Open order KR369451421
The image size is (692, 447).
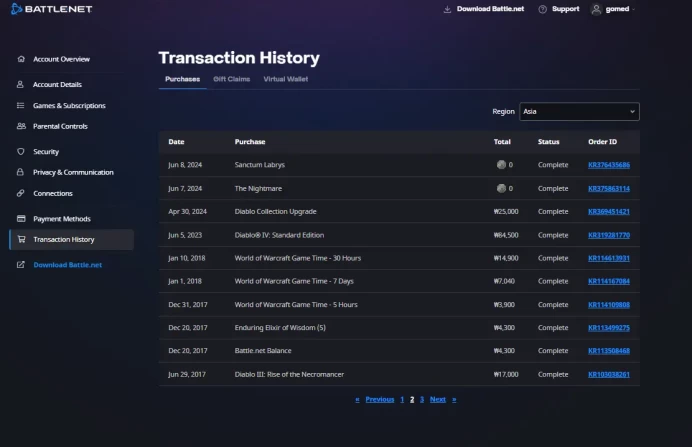tap(609, 211)
